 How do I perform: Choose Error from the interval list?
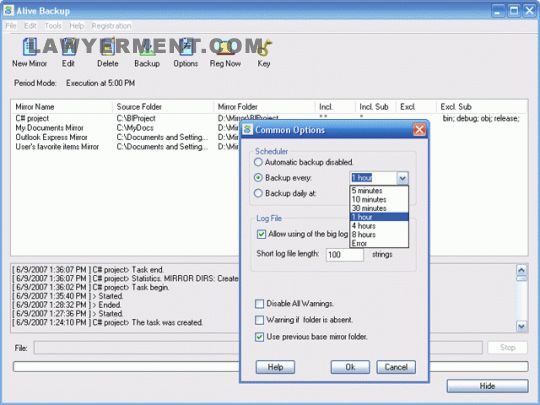[379, 243]
